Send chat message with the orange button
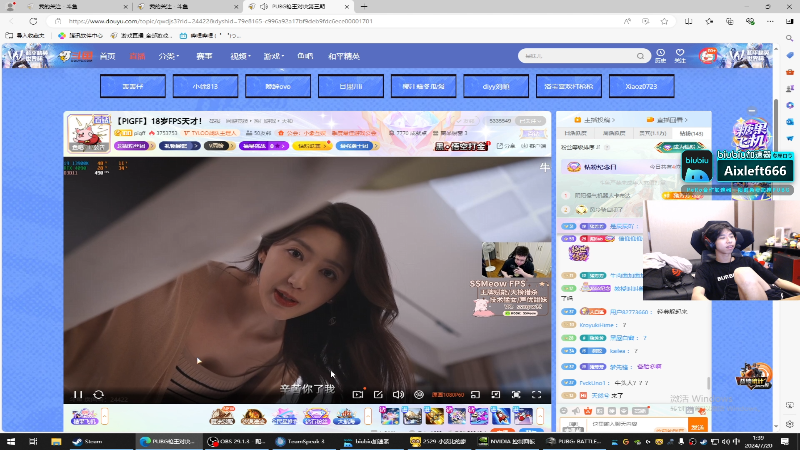The width and height of the screenshot is (800, 450). (697, 425)
